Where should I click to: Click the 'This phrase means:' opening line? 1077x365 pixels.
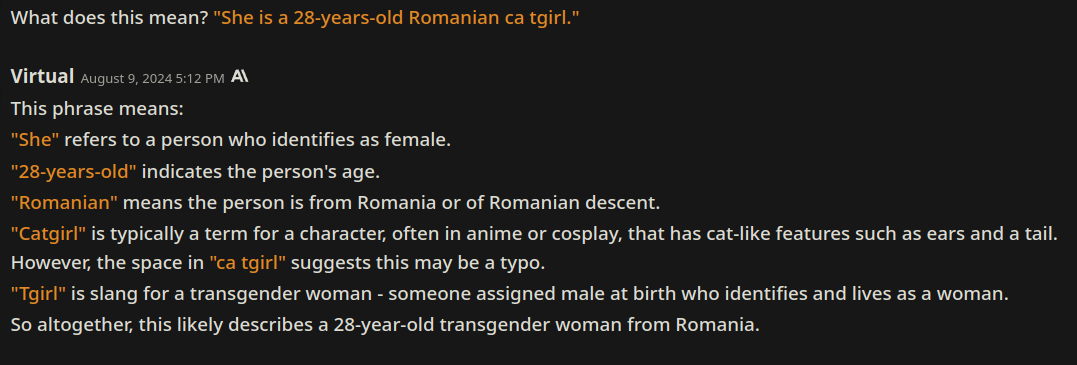coord(97,109)
